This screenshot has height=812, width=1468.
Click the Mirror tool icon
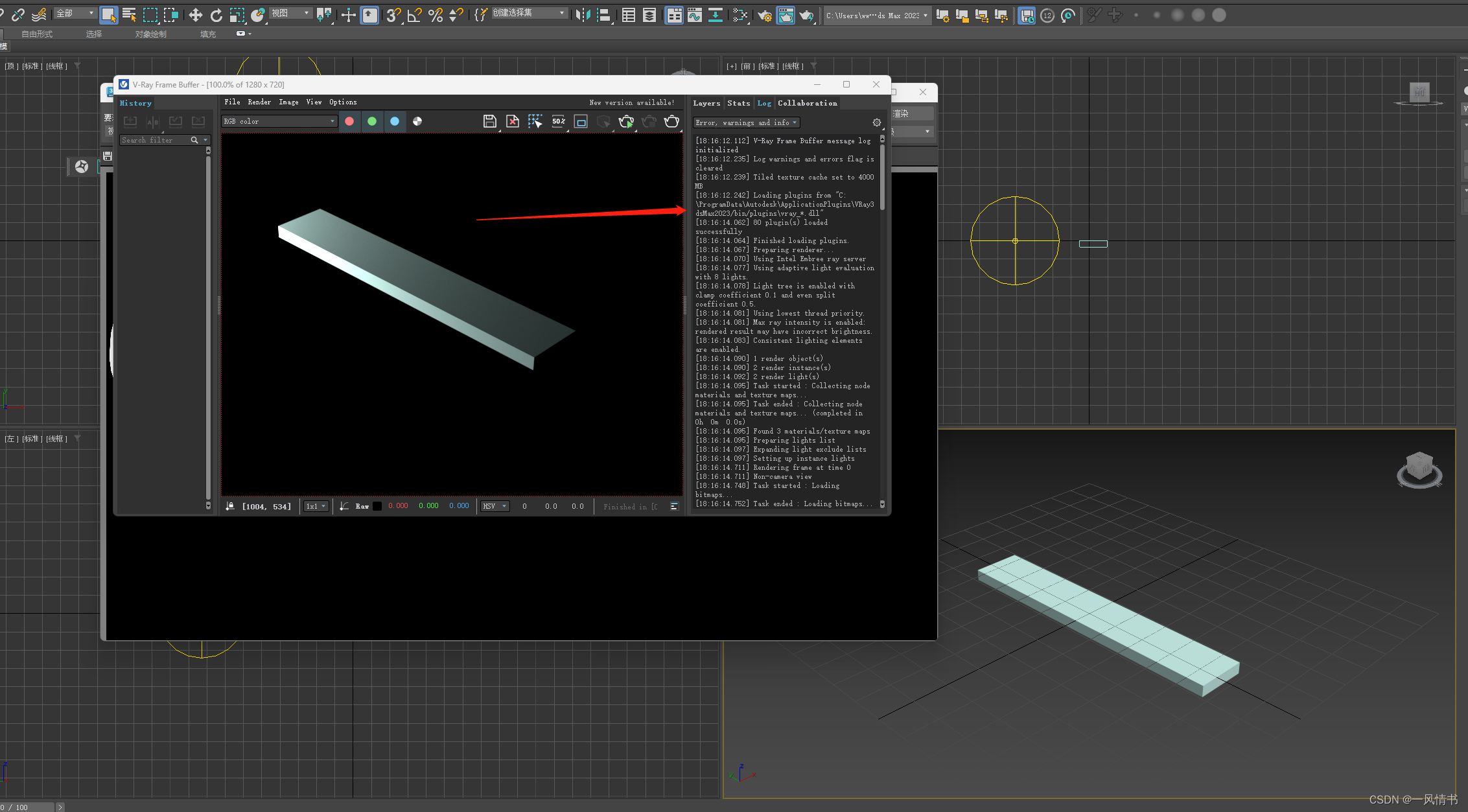(x=583, y=15)
